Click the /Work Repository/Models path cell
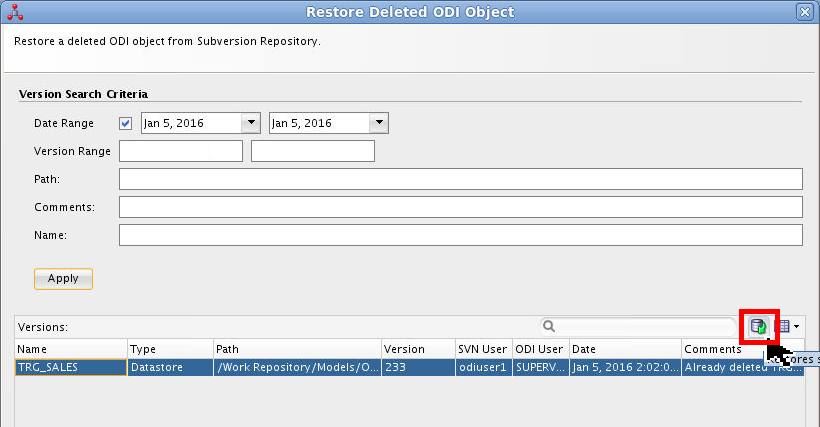 (x=298, y=367)
